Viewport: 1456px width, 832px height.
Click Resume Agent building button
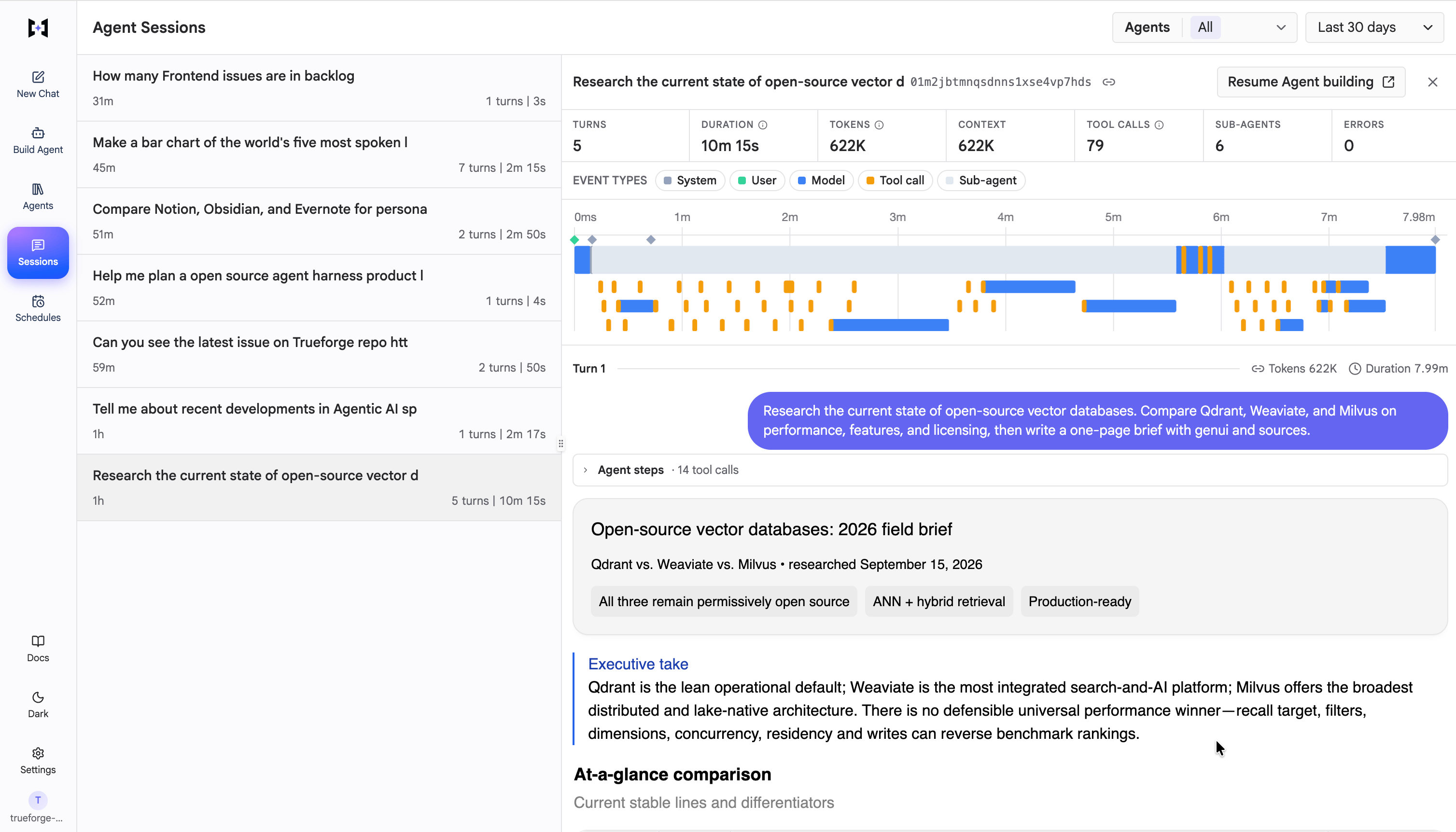click(x=1311, y=82)
